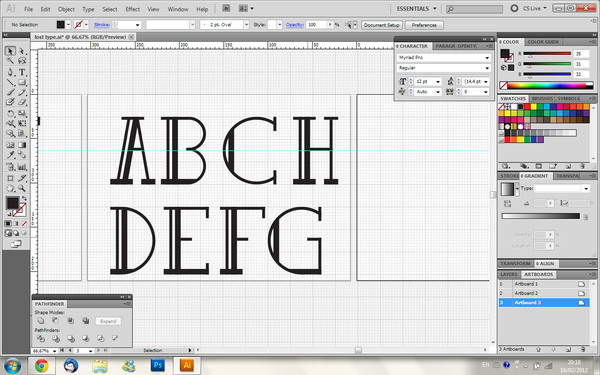Select the Line Segment tool
Viewport: 600px width, 375px height.
click(10, 82)
